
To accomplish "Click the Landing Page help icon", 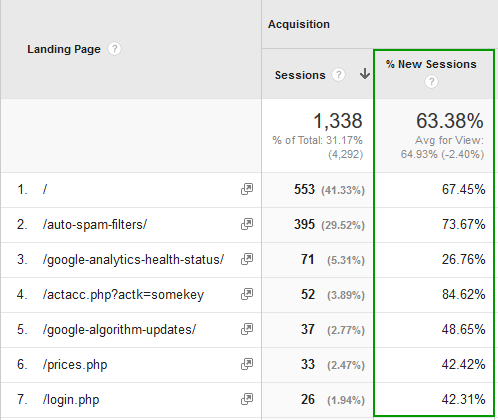I will coord(114,49).
